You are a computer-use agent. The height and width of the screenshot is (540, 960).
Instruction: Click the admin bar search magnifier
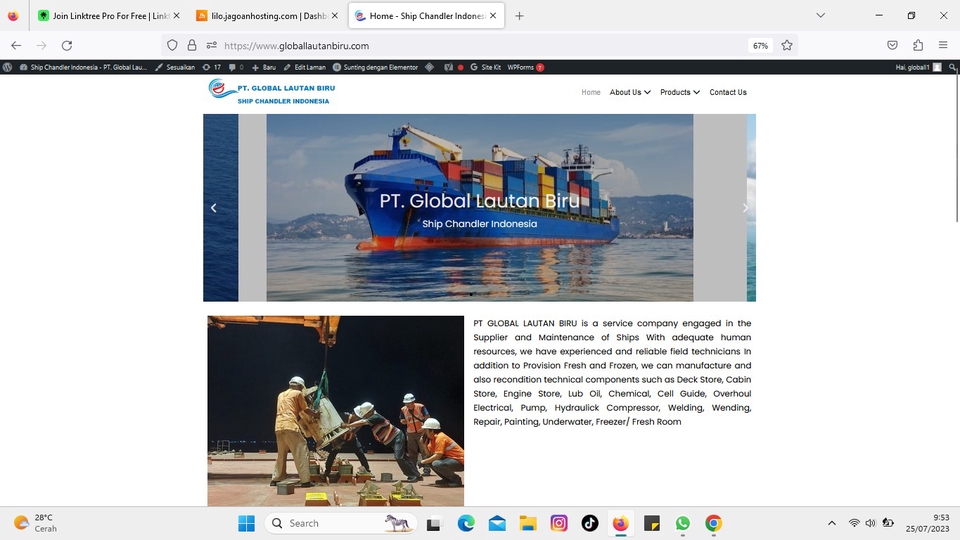952,67
